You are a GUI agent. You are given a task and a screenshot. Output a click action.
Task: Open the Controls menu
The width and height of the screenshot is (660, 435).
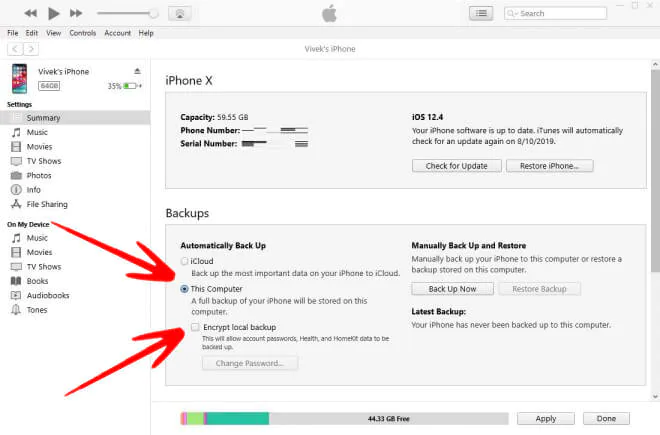coord(82,33)
